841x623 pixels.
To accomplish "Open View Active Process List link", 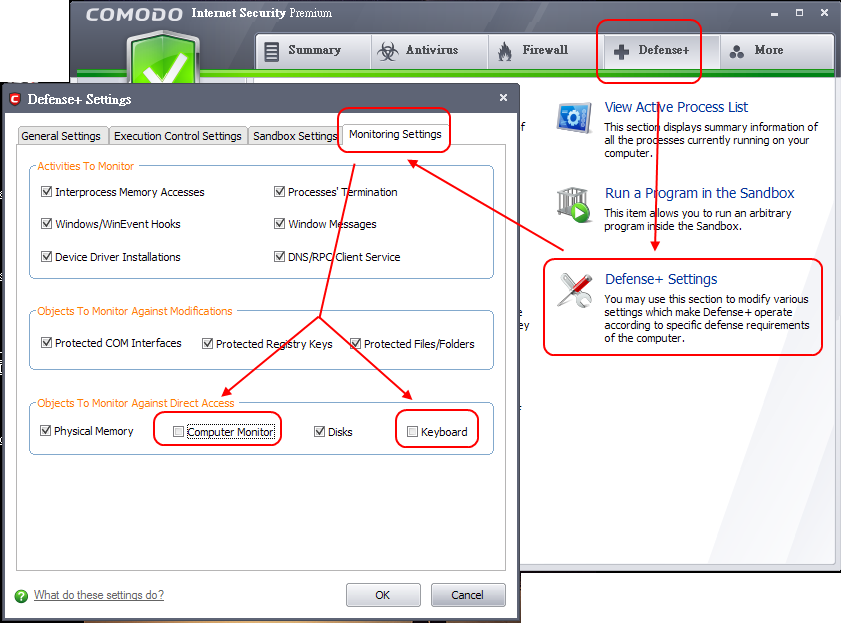I will point(676,107).
